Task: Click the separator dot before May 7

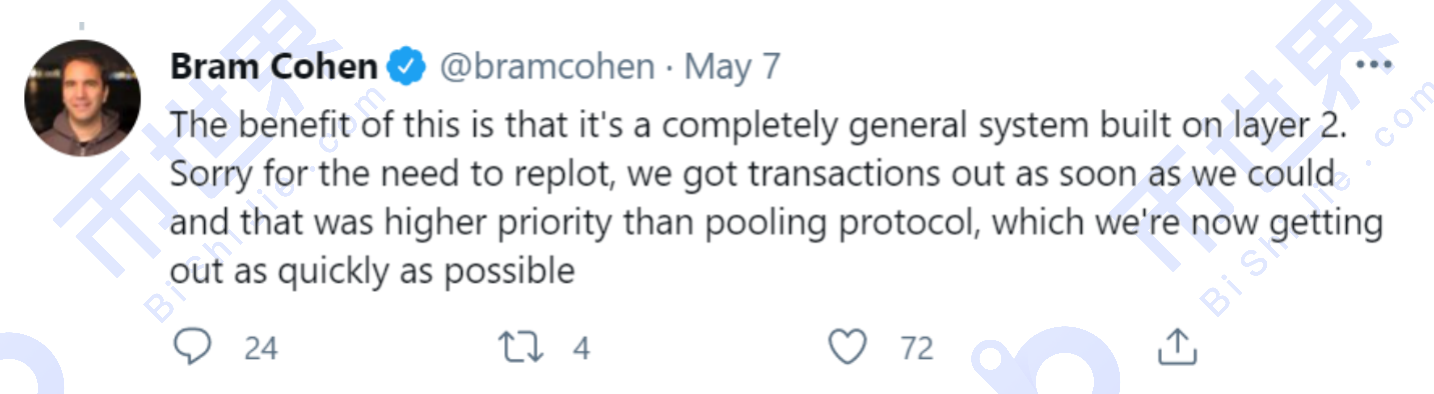Action: pyautogui.click(x=669, y=68)
